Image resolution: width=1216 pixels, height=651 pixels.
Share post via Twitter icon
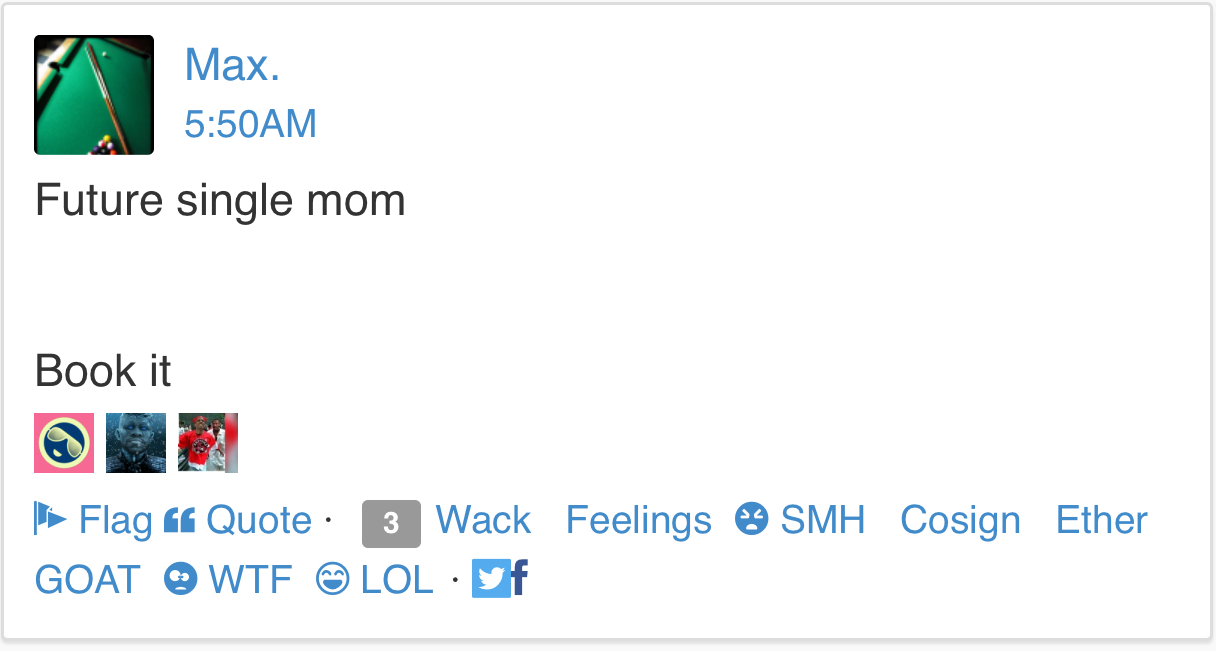pyautogui.click(x=491, y=579)
